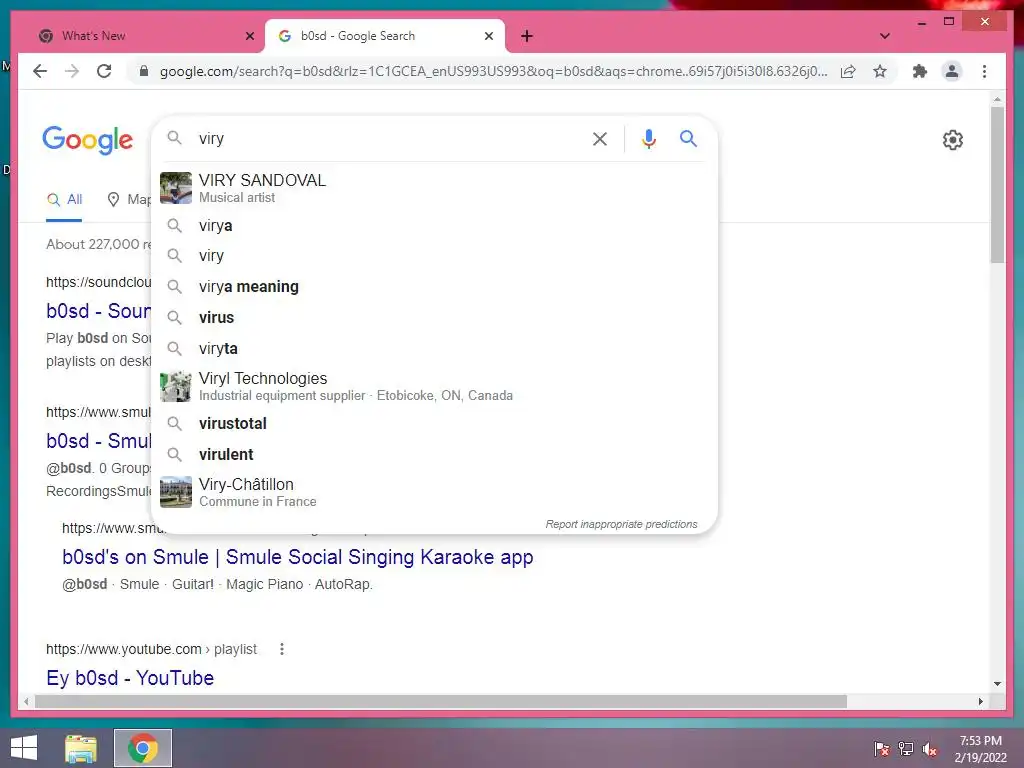
Task: Start voice search with the microphone
Action: (648, 138)
